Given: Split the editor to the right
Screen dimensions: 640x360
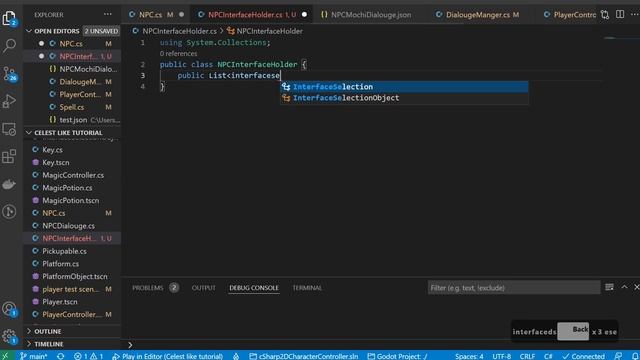Looking at the screenshot, I should (620, 14).
